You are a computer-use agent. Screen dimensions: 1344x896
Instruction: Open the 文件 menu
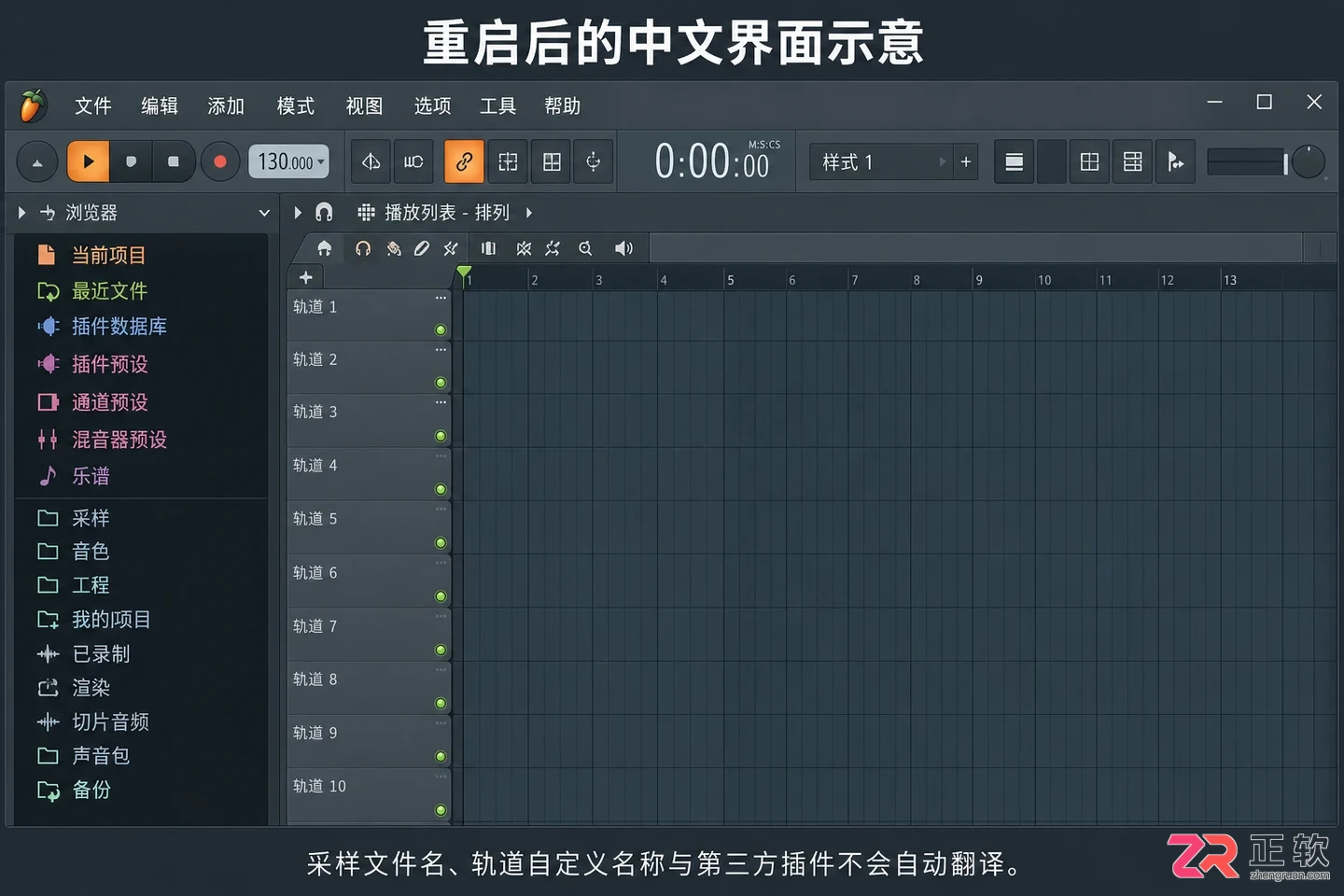[92, 105]
